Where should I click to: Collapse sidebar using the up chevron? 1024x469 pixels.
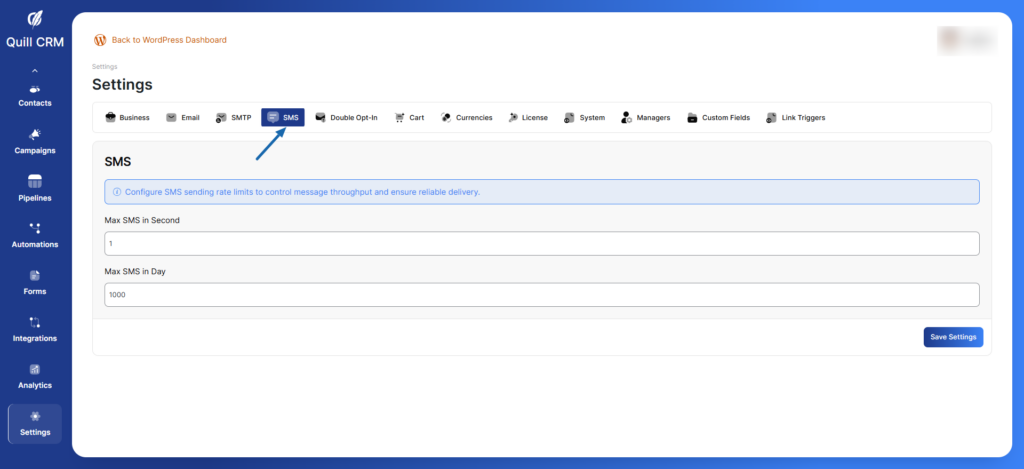(x=35, y=71)
